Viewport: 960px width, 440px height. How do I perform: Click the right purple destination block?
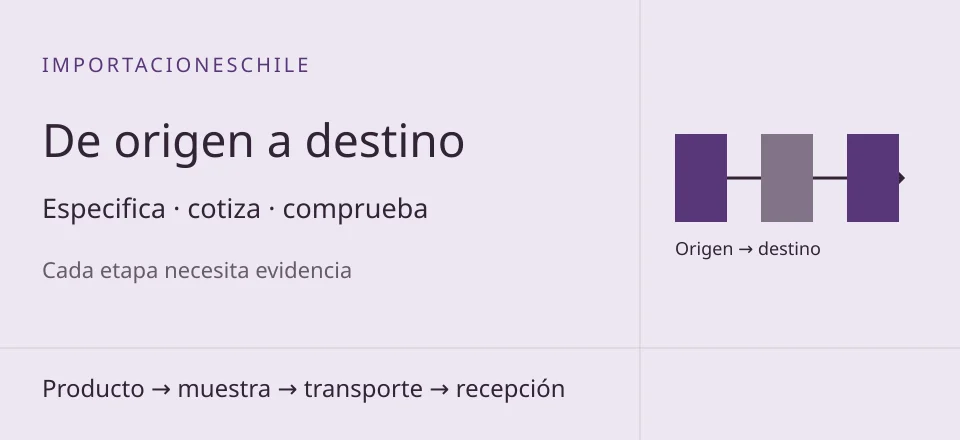coord(872,178)
